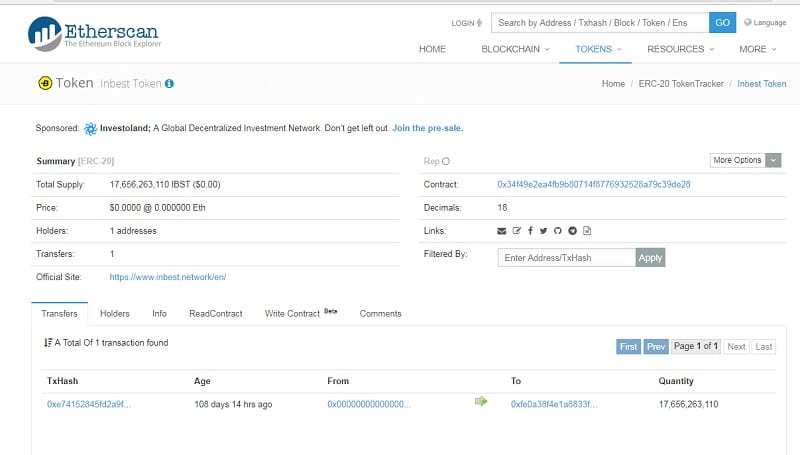Select '108 days 14 hrs ago' age cell
This screenshot has width=800, height=455.
[233, 405]
